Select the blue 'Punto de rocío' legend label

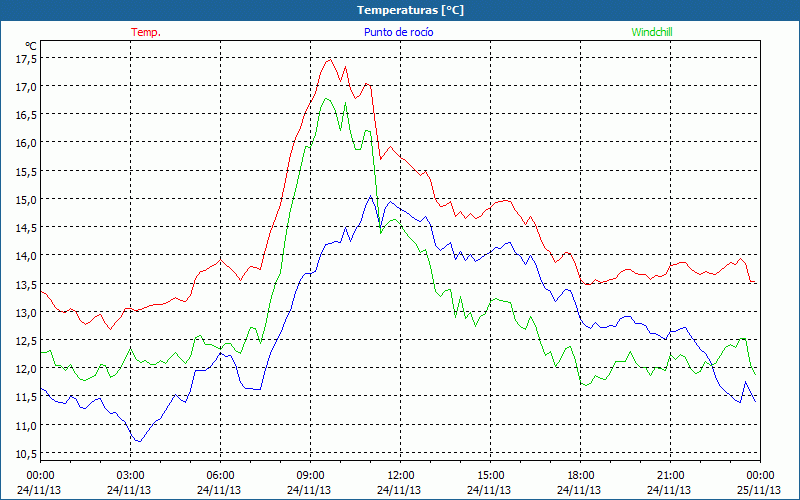point(398,32)
